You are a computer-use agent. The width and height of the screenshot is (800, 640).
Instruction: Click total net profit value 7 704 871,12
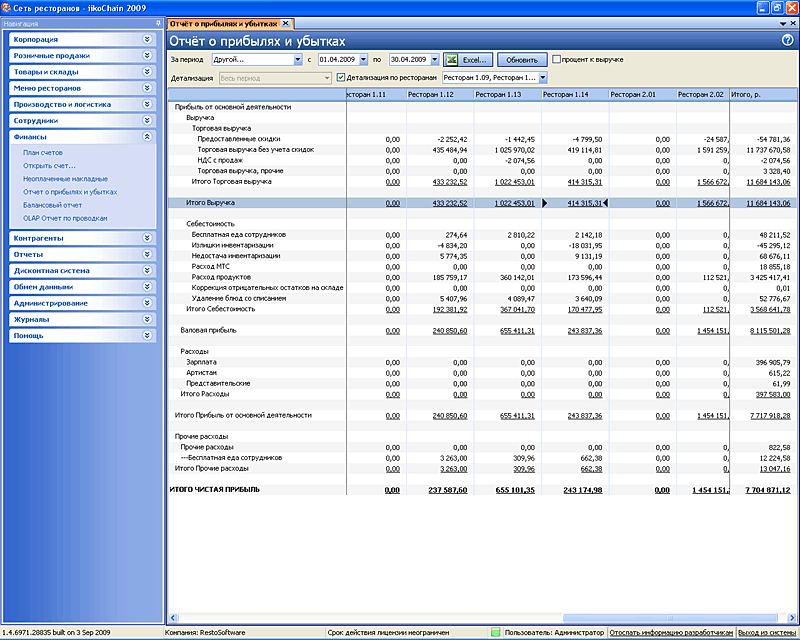(768, 490)
